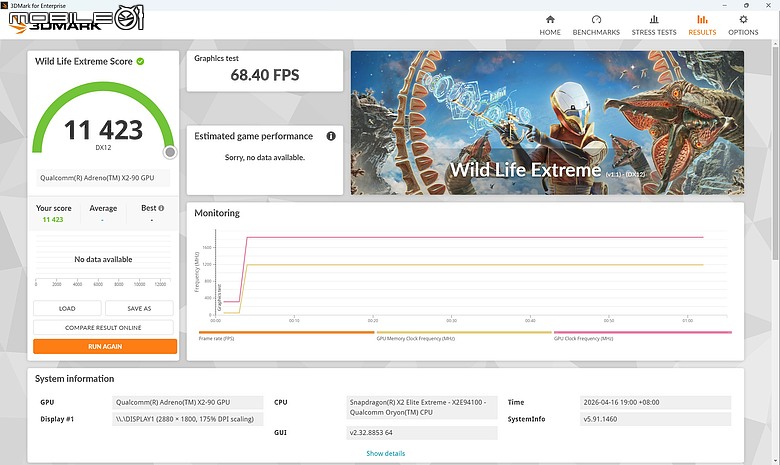Toggle GPU Memory Clock Frequency legend bar
780x465 pixels.
click(x=464, y=332)
